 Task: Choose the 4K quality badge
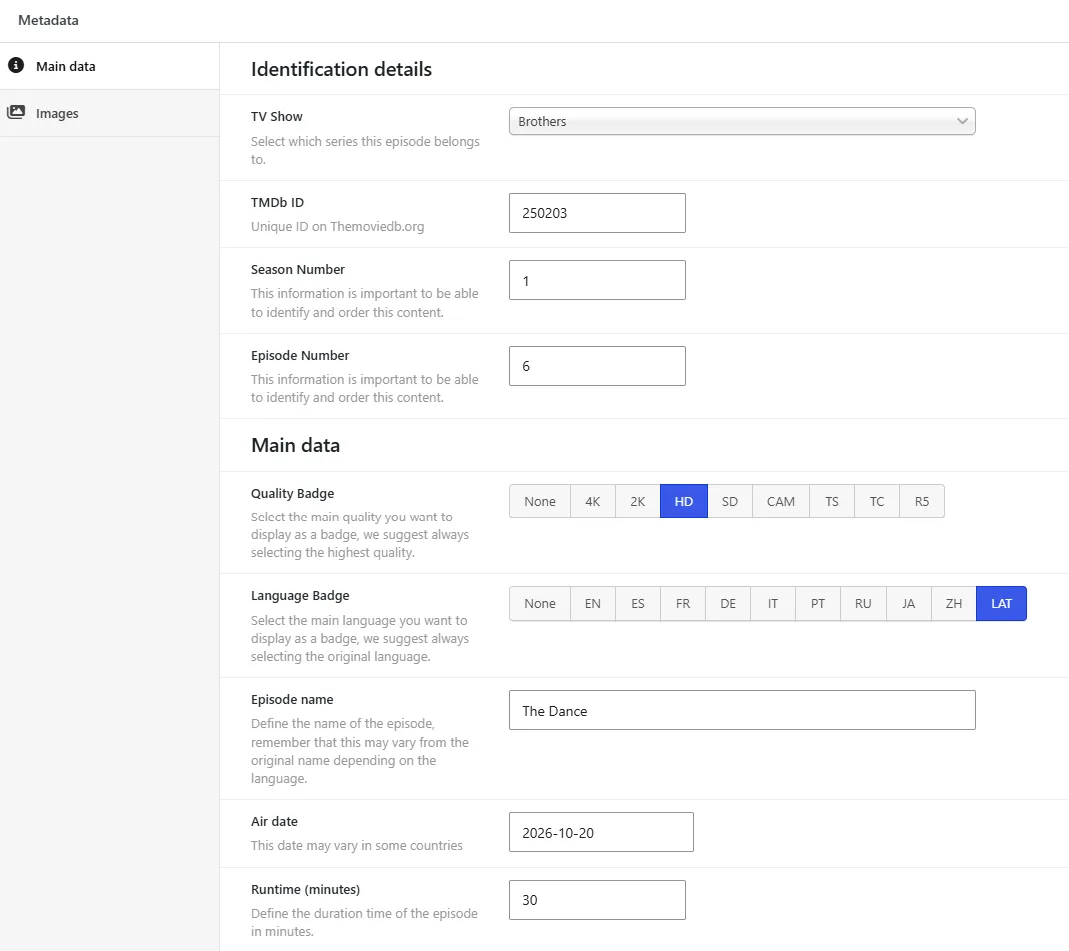click(593, 501)
